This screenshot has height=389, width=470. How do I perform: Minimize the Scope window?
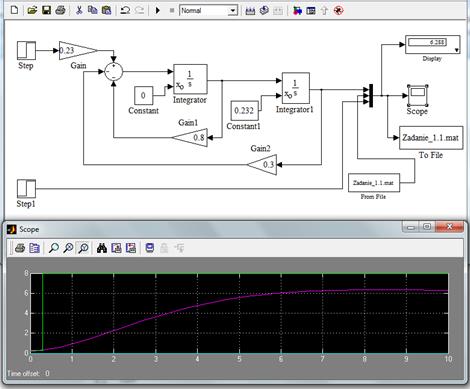pos(411,227)
